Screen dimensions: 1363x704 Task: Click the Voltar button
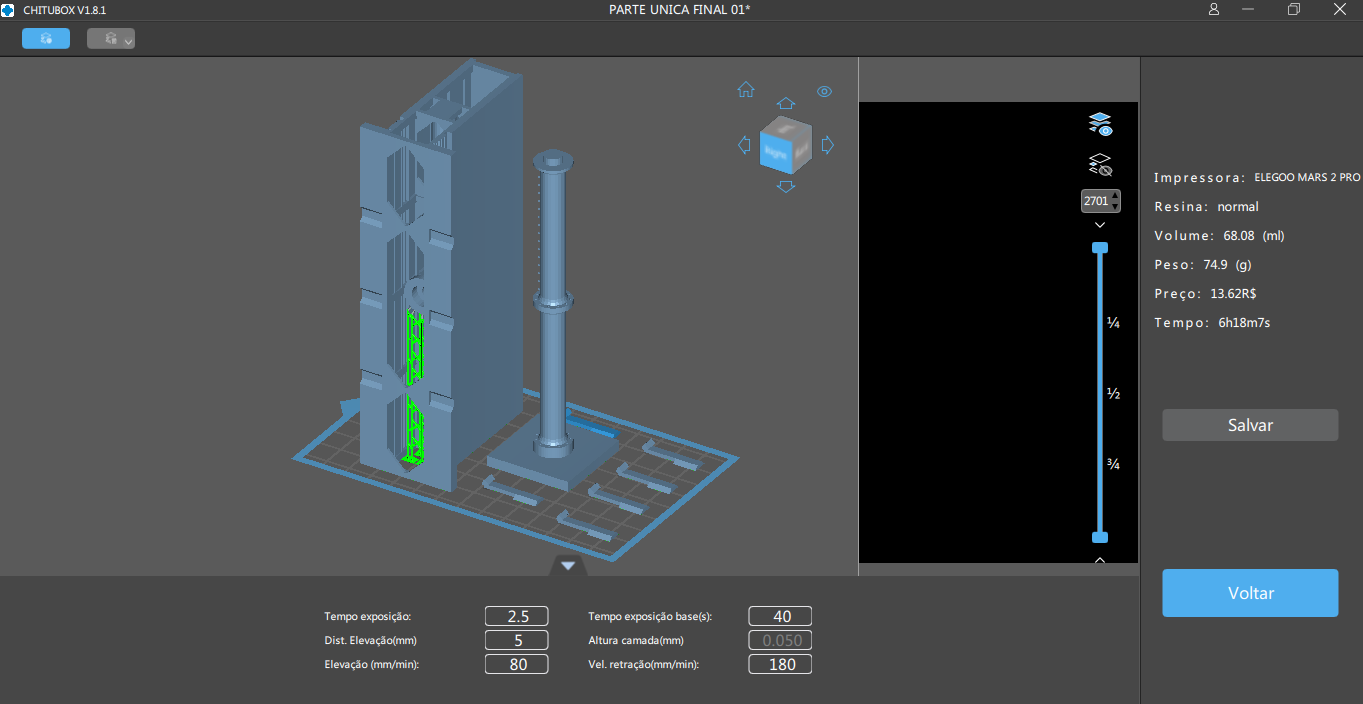point(1249,593)
